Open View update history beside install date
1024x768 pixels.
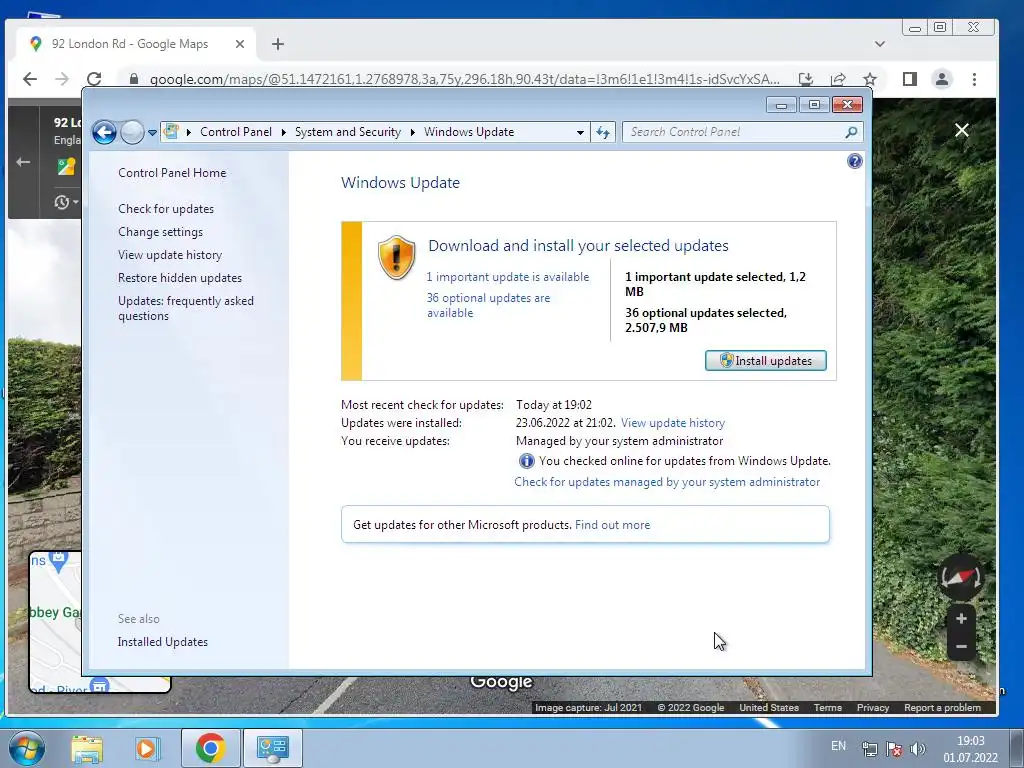673,423
